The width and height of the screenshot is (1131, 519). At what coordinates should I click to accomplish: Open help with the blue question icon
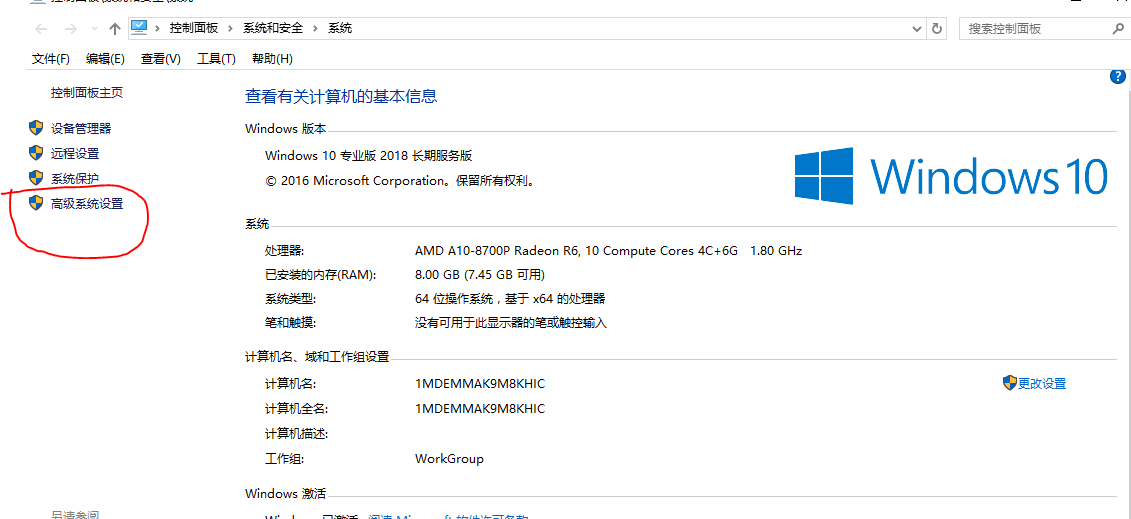pyautogui.click(x=1118, y=77)
